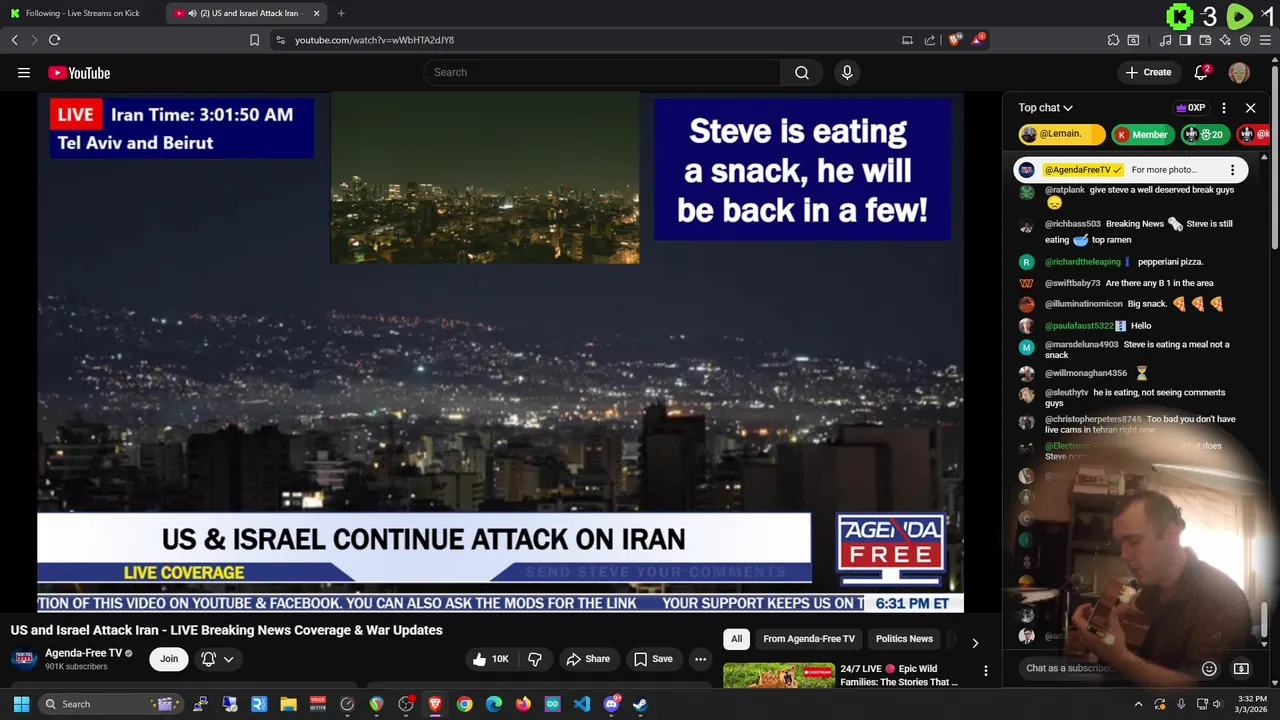Open chat more options three dots
This screenshot has height=720, width=1280.
1224,108
